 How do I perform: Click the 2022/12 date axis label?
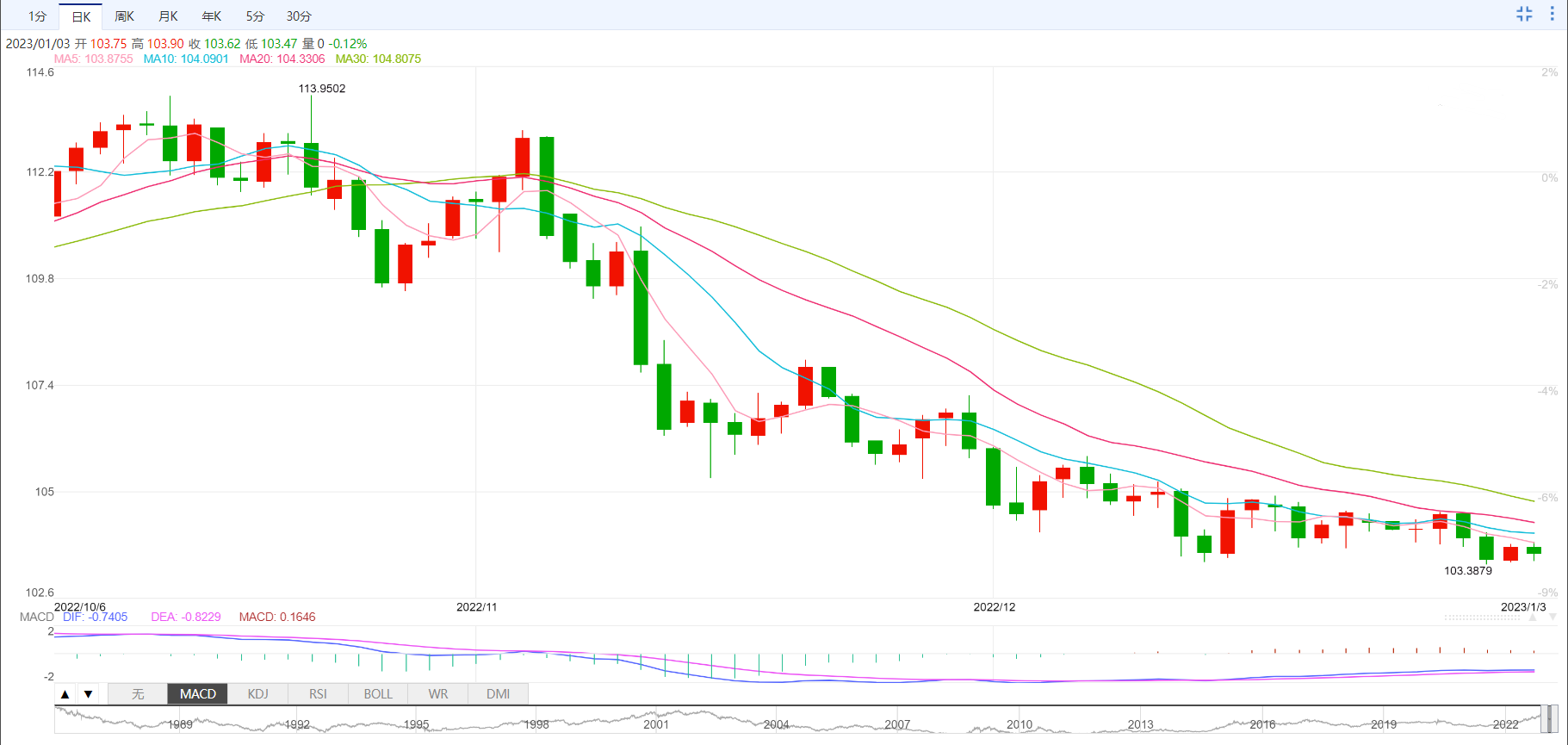coord(995,607)
